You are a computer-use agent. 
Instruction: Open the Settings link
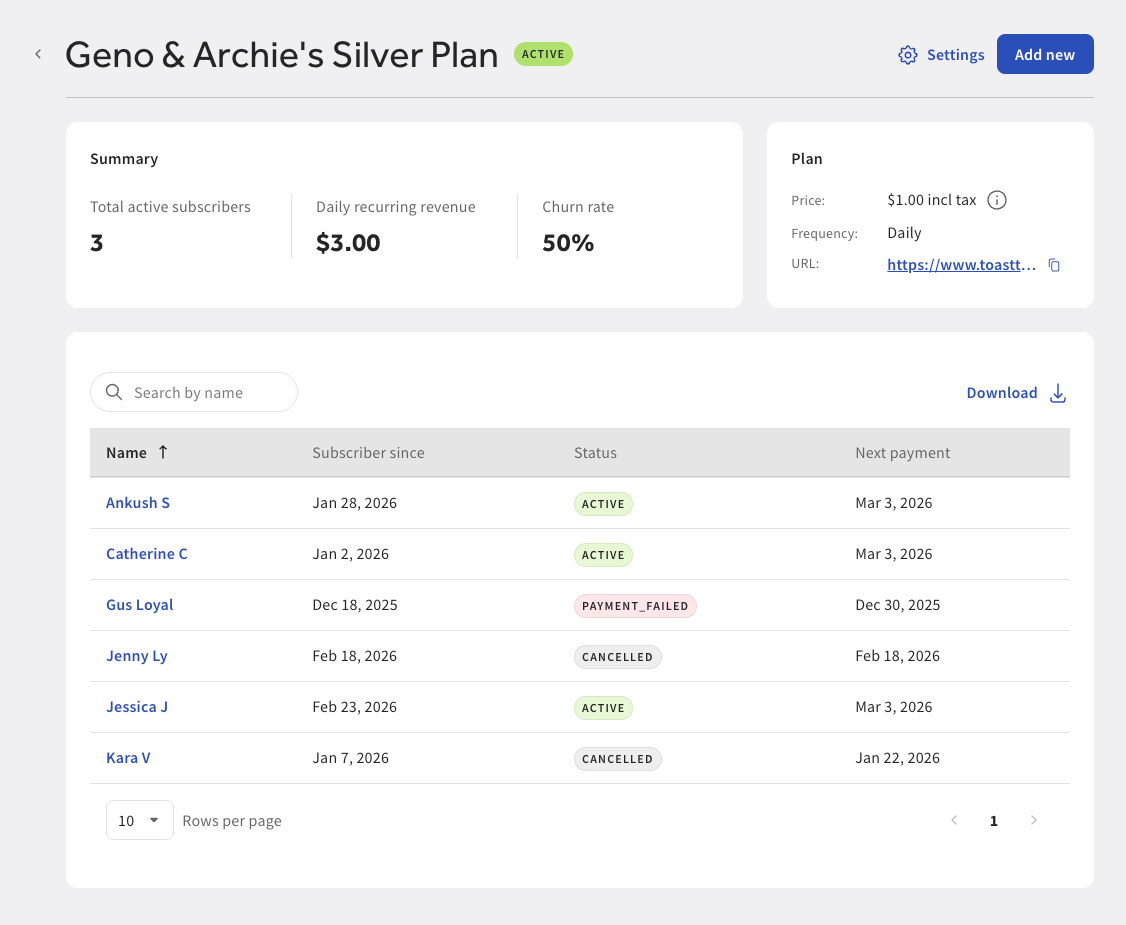pyautogui.click(x=955, y=55)
